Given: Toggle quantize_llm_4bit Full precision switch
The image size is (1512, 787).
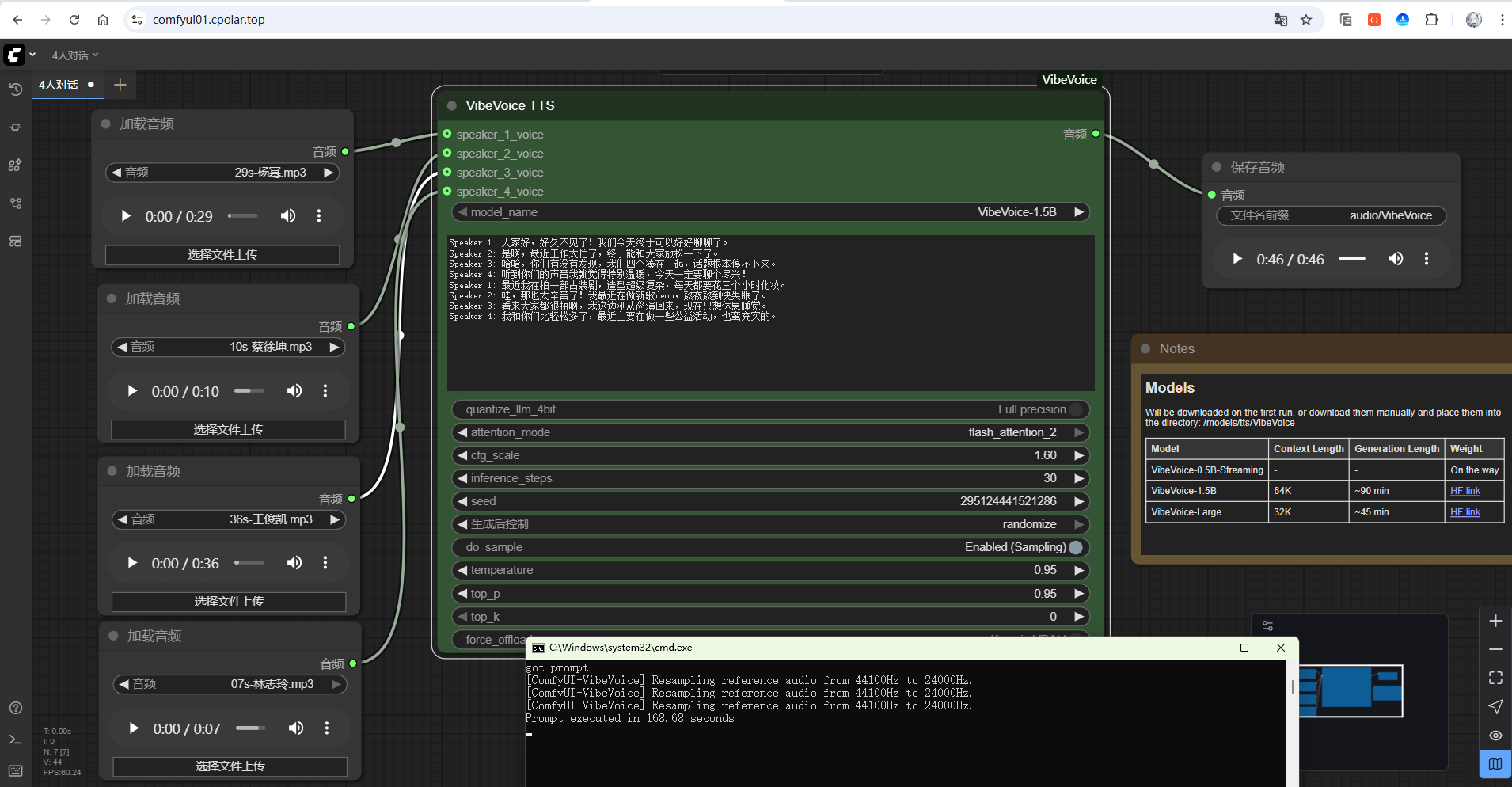Looking at the screenshot, I should coord(1076,409).
